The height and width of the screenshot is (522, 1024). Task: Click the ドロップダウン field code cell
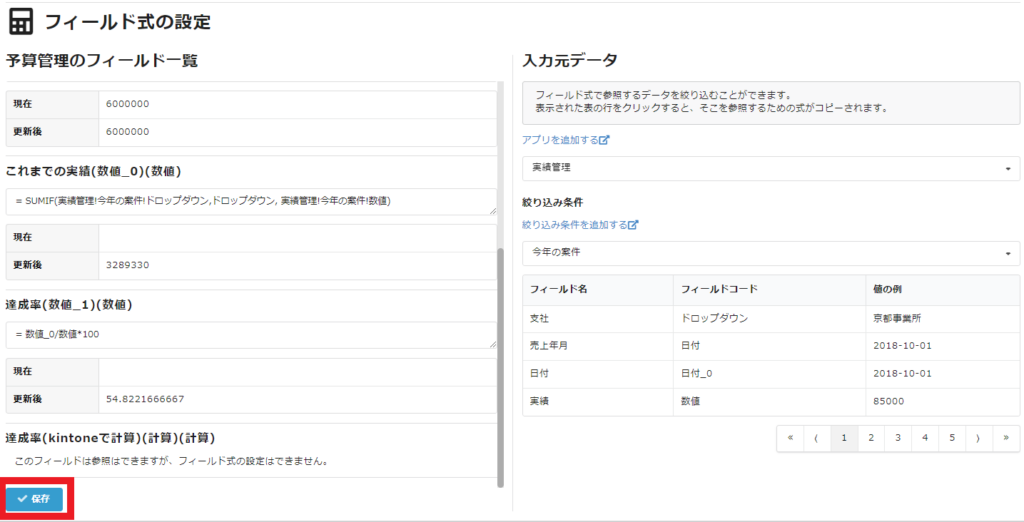click(769, 319)
